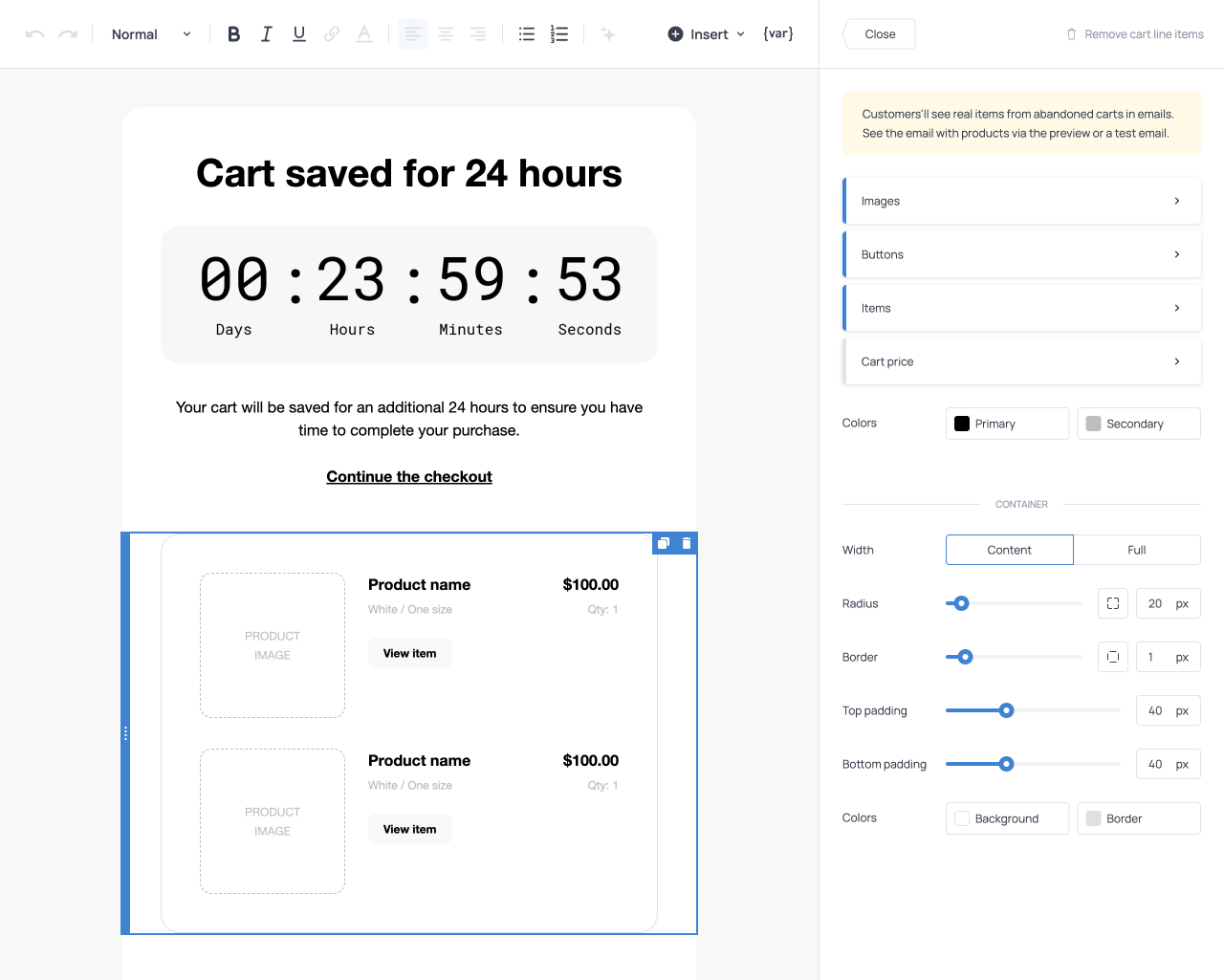Image resolution: width=1224 pixels, height=980 pixels.
Task: Apply underline formatting
Action: click(x=299, y=34)
